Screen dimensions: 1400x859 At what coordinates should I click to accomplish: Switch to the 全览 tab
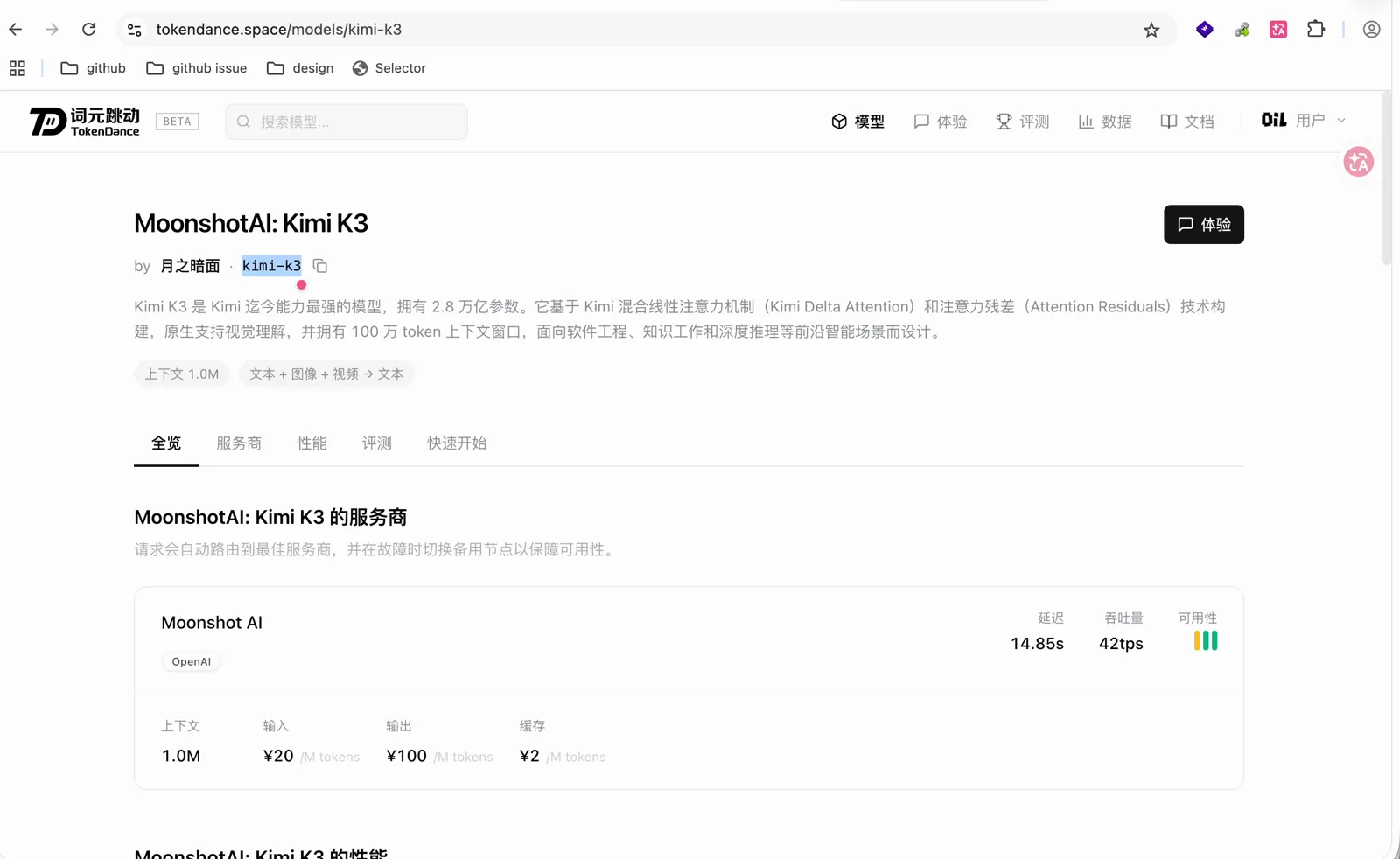[166, 443]
